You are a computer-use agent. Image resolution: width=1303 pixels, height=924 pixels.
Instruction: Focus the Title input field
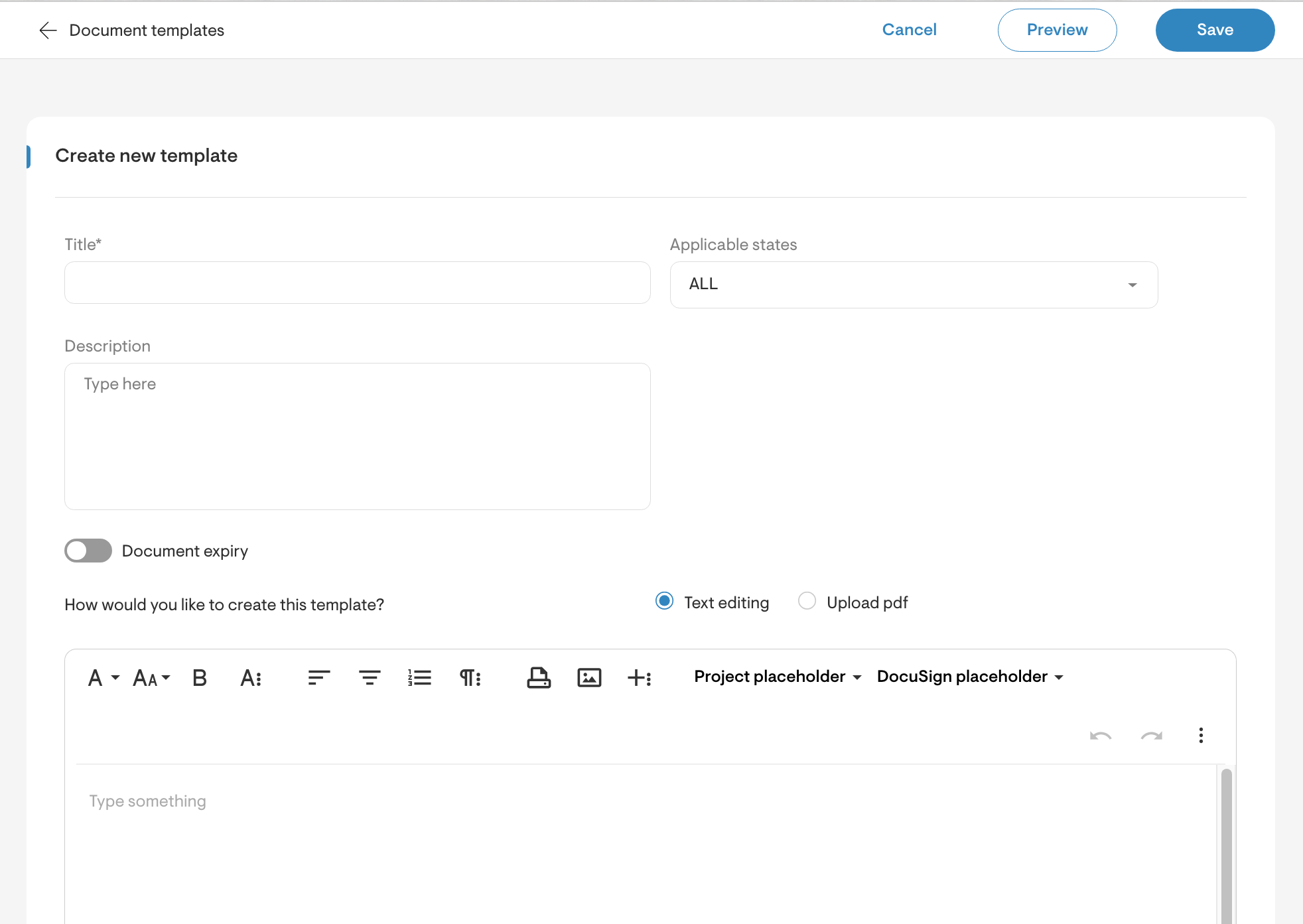click(x=357, y=283)
